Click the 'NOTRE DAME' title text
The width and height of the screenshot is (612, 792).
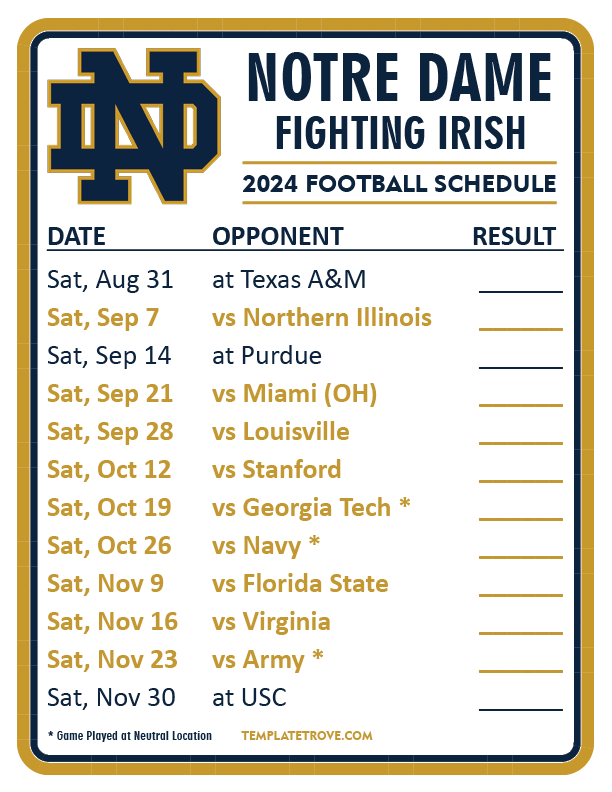[399, 79]
